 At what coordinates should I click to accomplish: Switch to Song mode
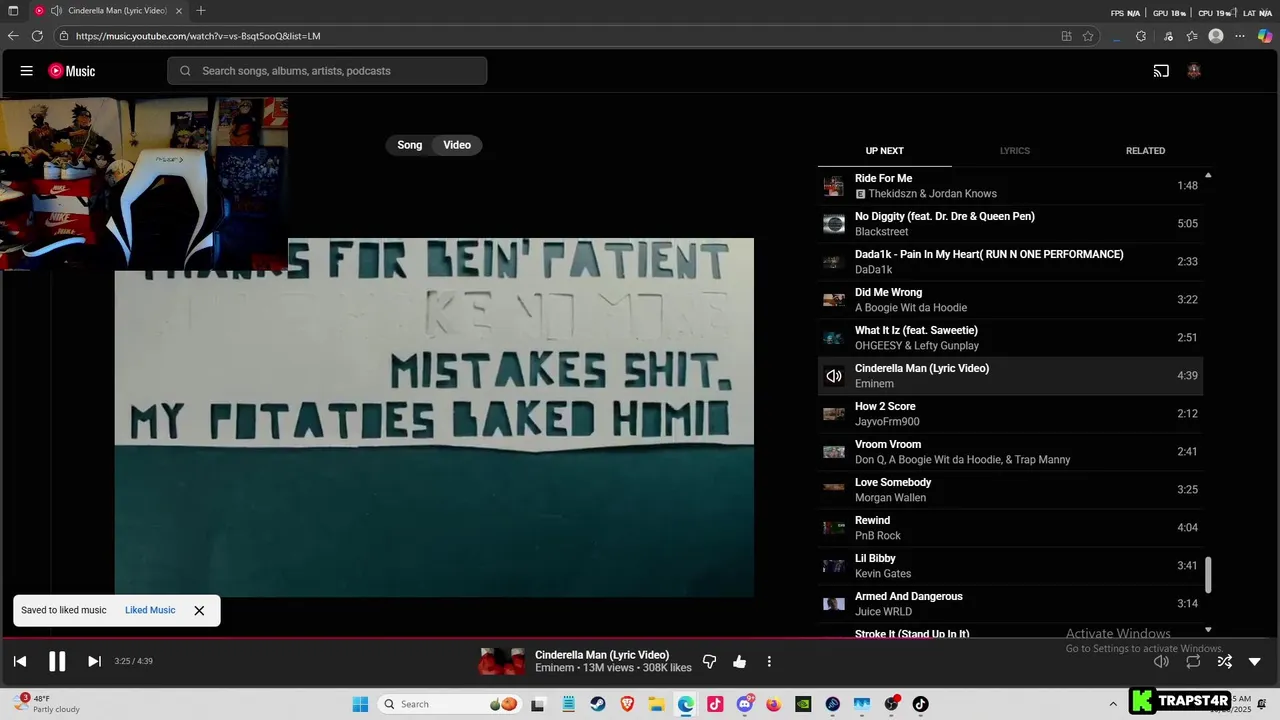click(410, 145)
